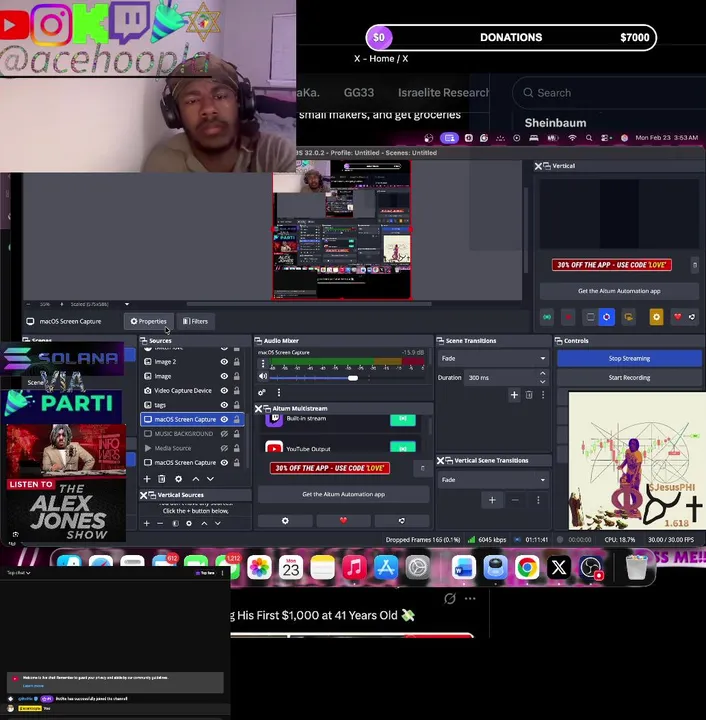
Task: Click Get the Aitum Automation app in Vertical
Action: tap(619, 291)
